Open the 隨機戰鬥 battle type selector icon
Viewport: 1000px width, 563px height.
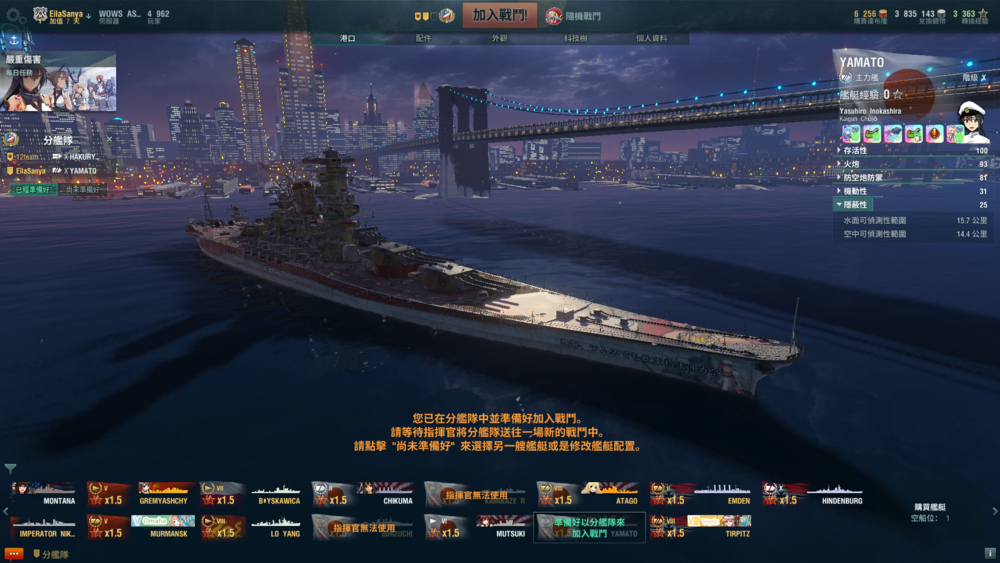click(x=554, y=16)
